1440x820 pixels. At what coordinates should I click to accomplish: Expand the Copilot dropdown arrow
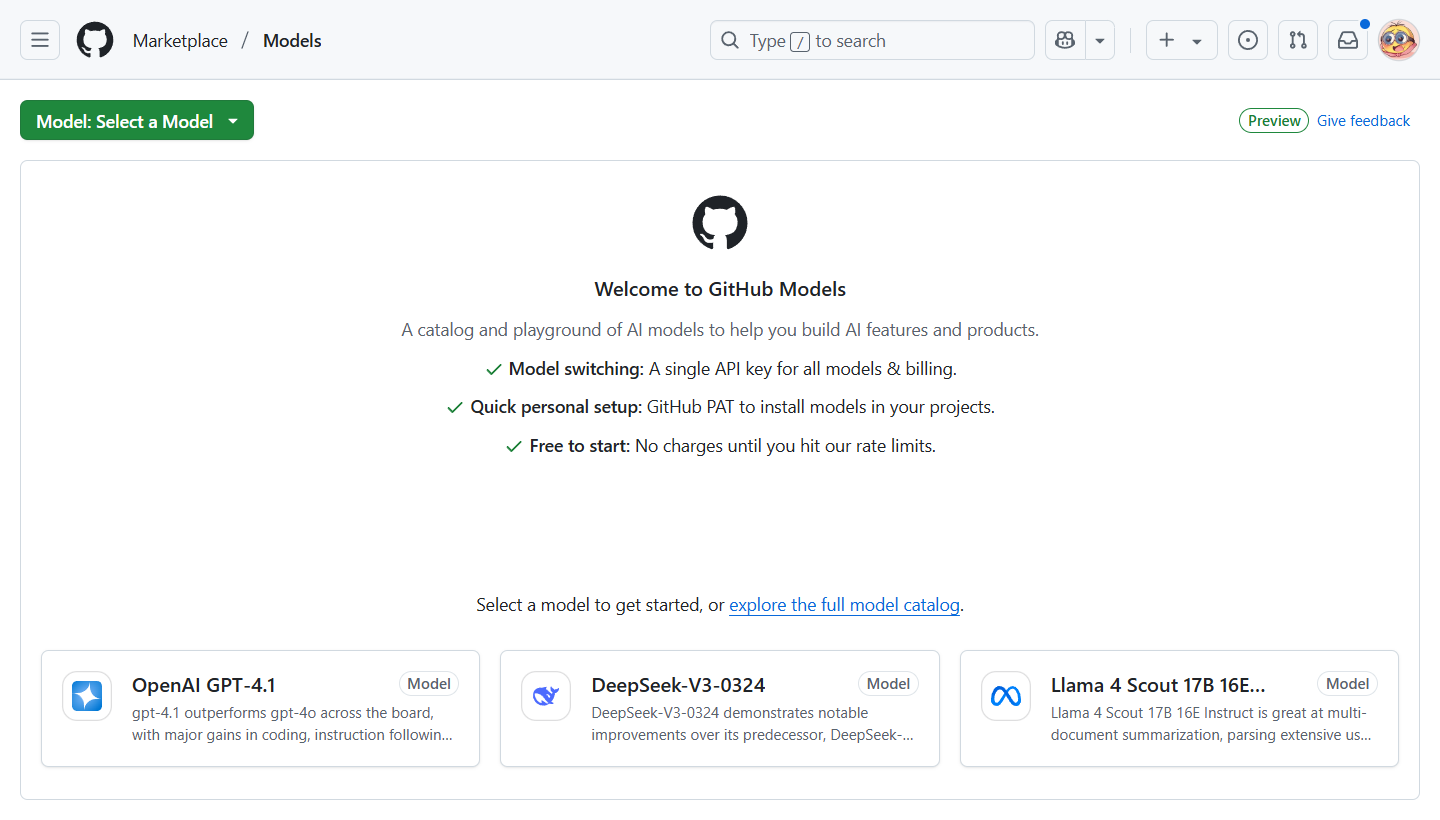[1100, 40]
